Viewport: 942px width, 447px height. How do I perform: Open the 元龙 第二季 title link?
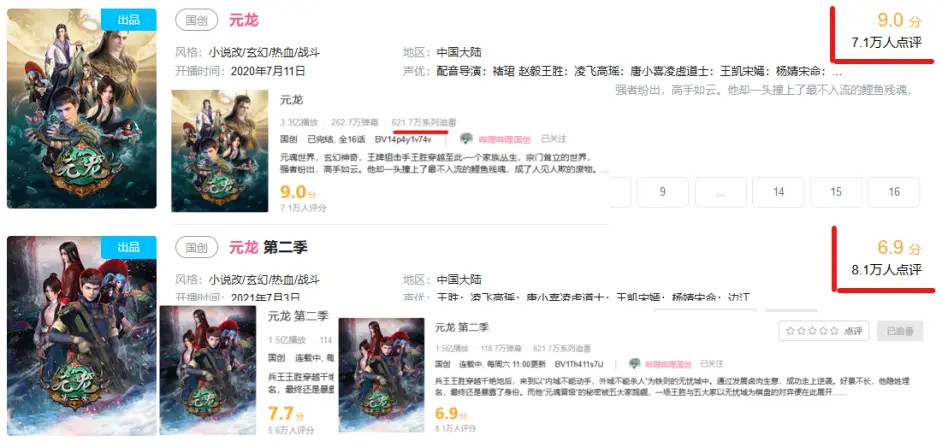[x=268, y=247]
